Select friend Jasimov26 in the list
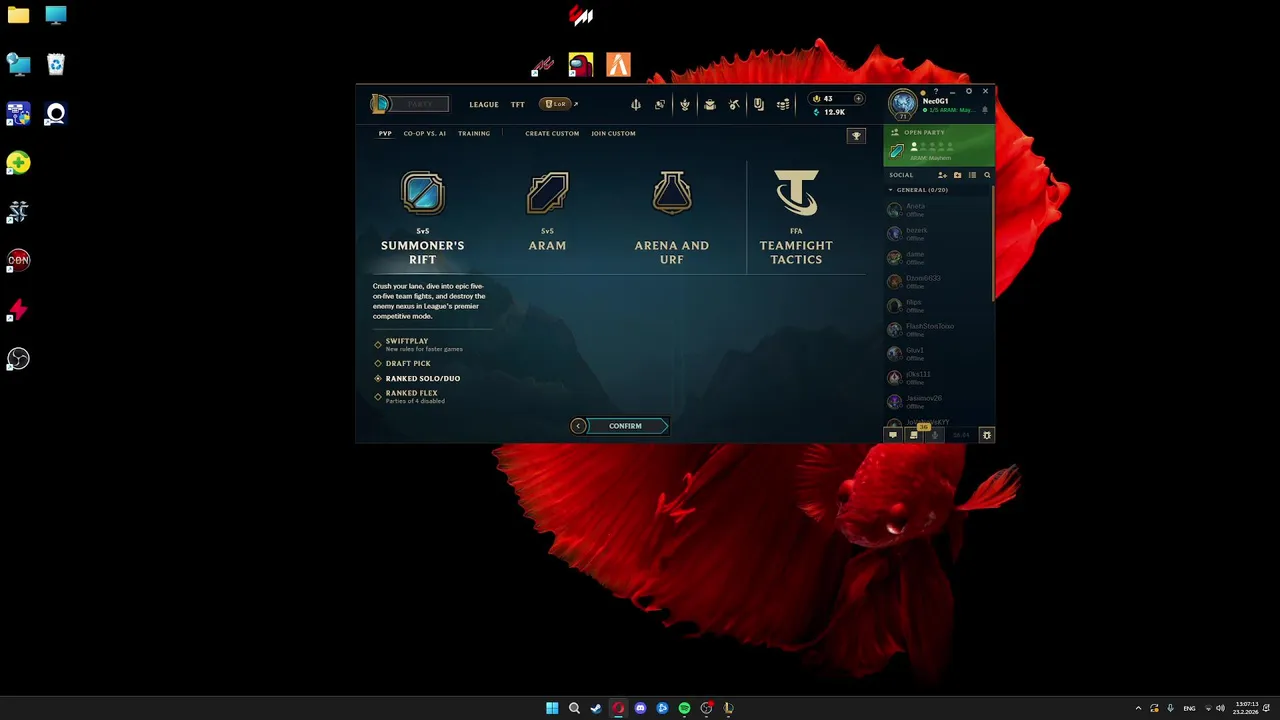 pyautogui.click(x=937, y=402)
